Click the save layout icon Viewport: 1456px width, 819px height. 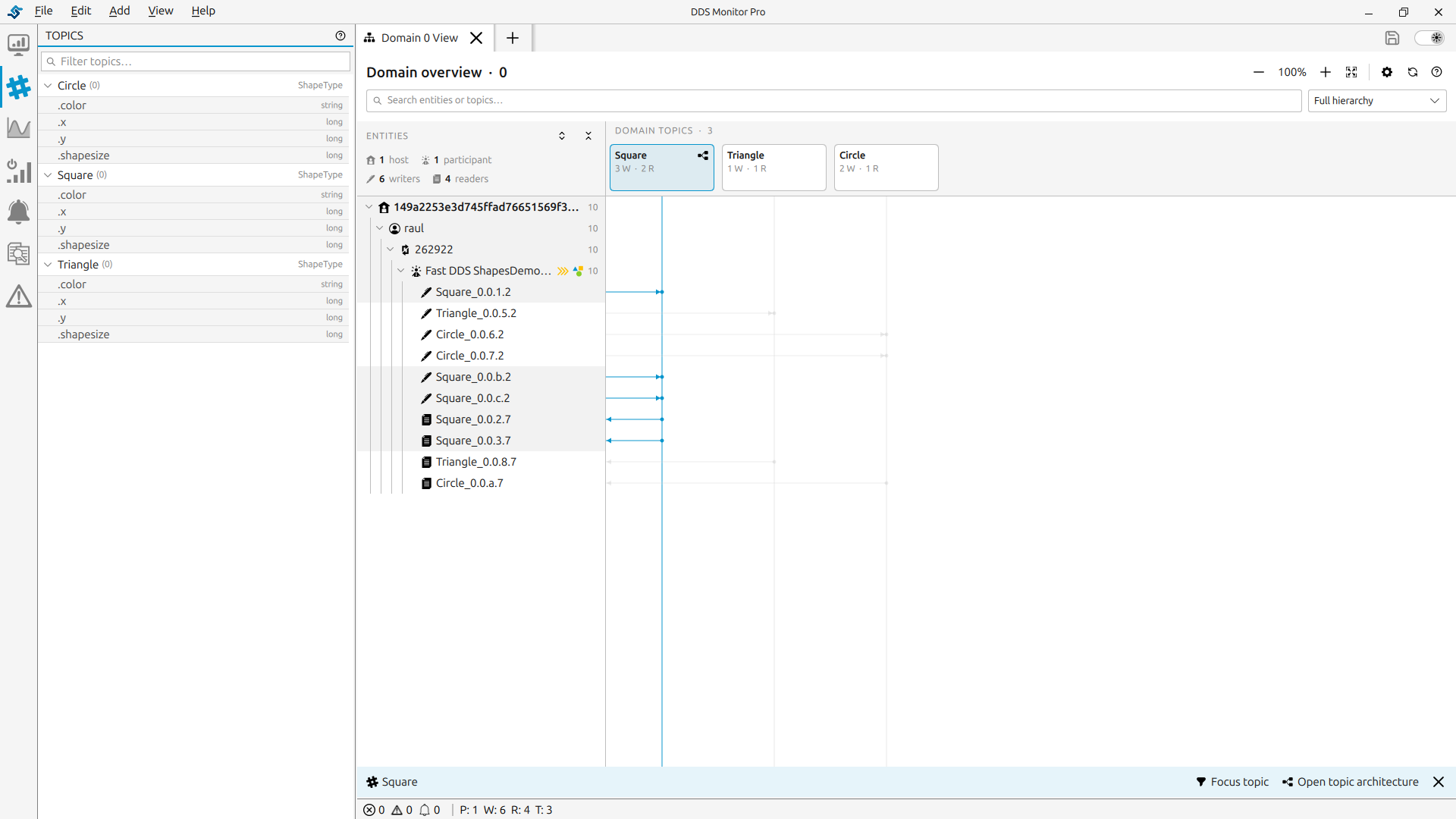point(1392,38)
